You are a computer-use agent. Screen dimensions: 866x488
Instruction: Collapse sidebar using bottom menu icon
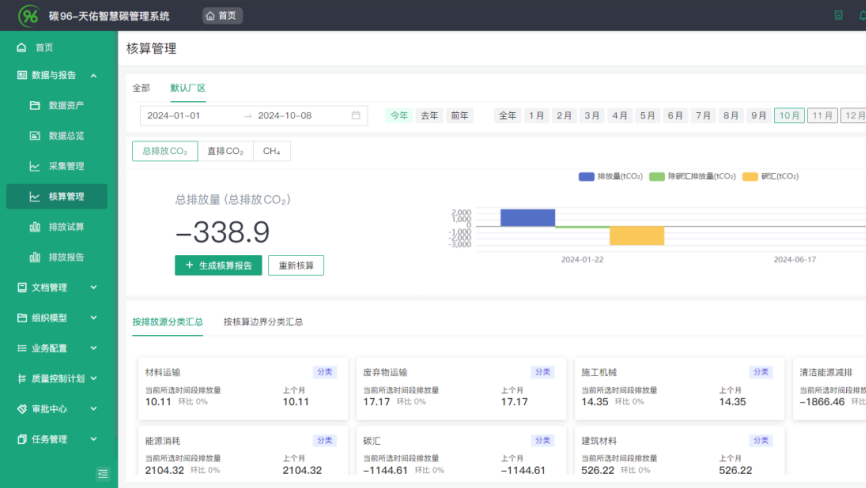pyautogui.click(x=102, y=473)
